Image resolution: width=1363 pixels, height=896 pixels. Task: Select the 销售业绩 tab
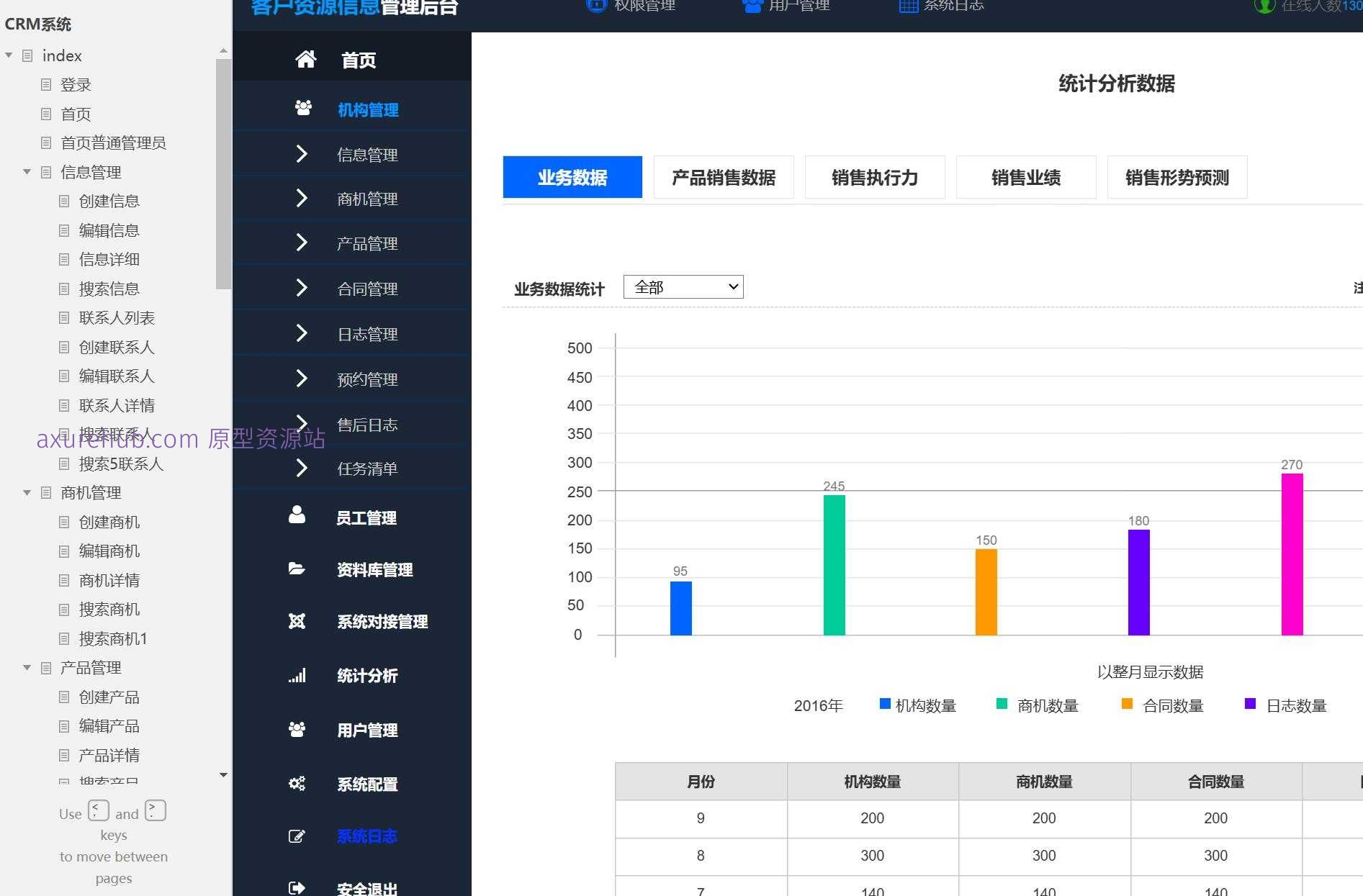tap(1025, 177)
